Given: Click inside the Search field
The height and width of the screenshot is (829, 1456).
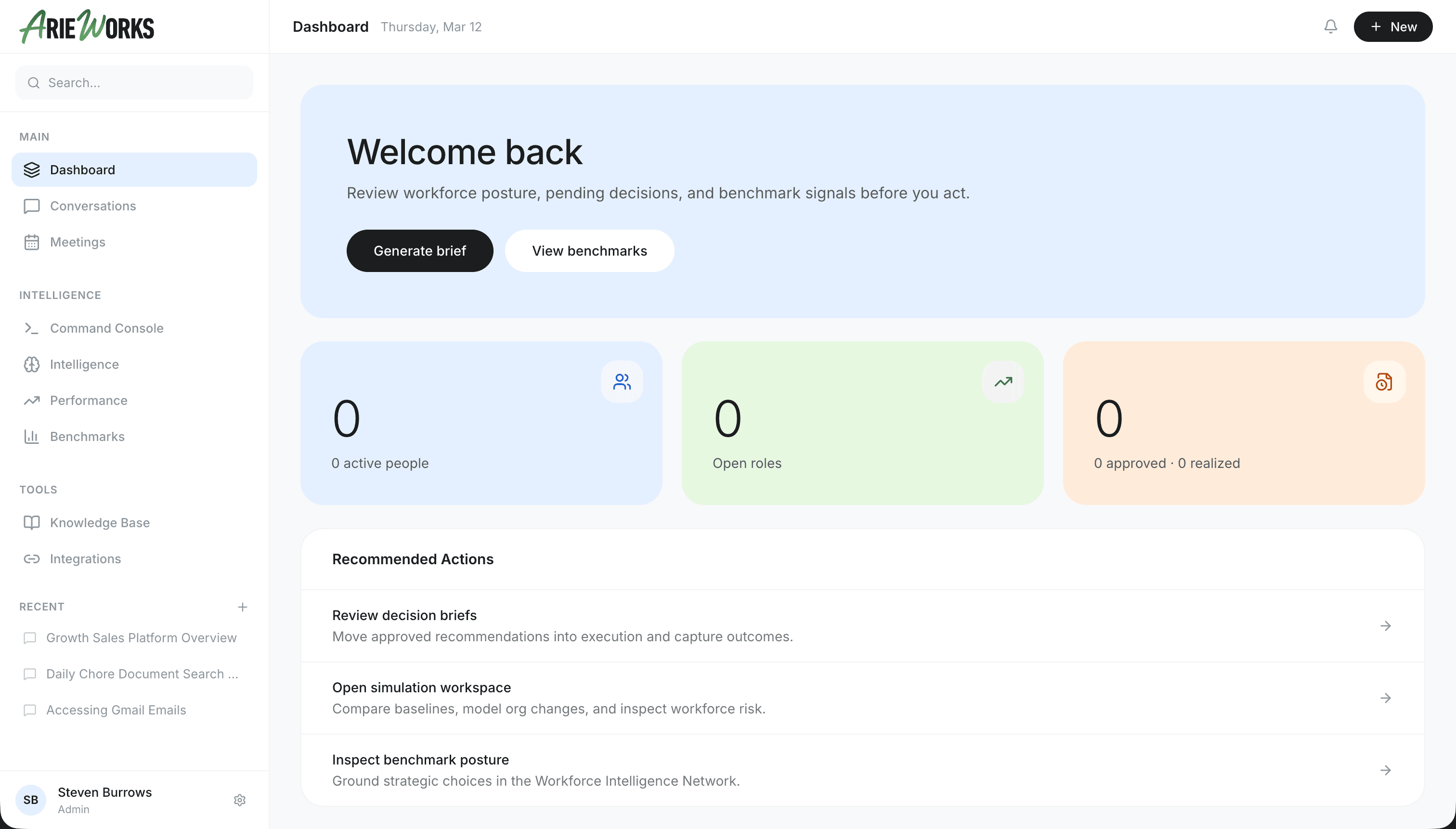Looking at the screenshot, I should coord(134,82).
